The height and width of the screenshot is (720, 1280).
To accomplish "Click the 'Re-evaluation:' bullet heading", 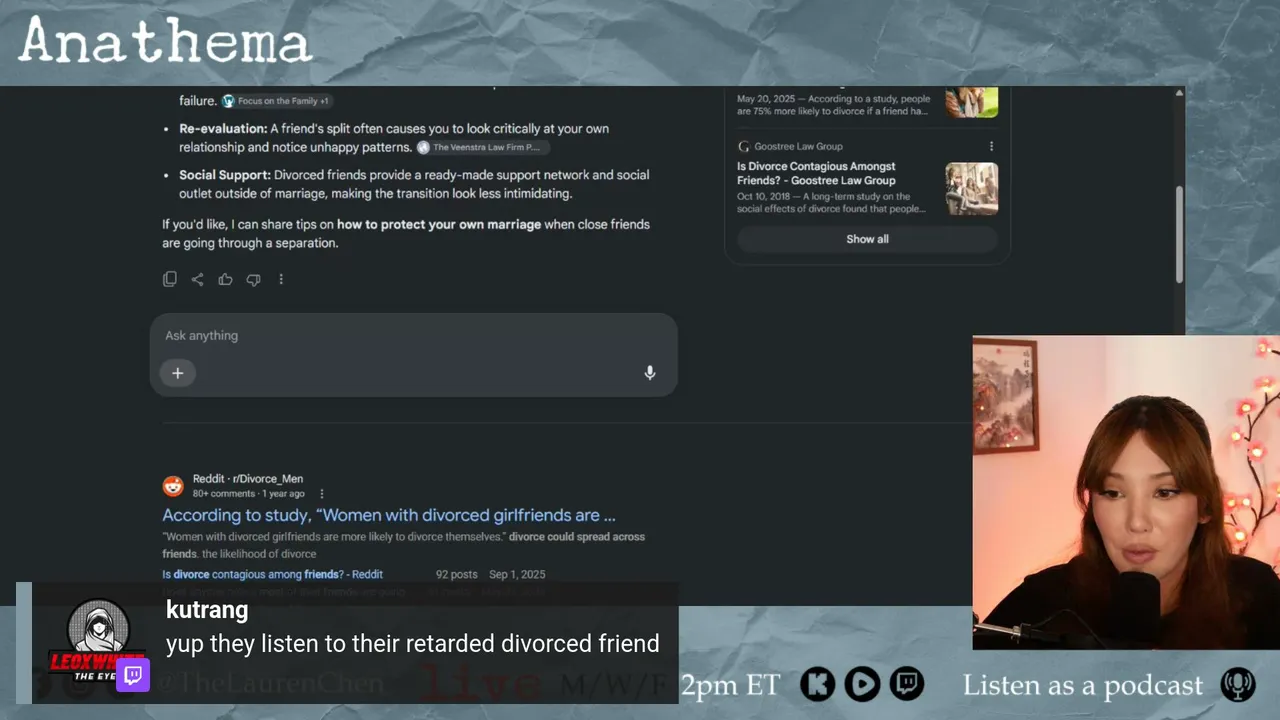I will (x=223, y=129).
